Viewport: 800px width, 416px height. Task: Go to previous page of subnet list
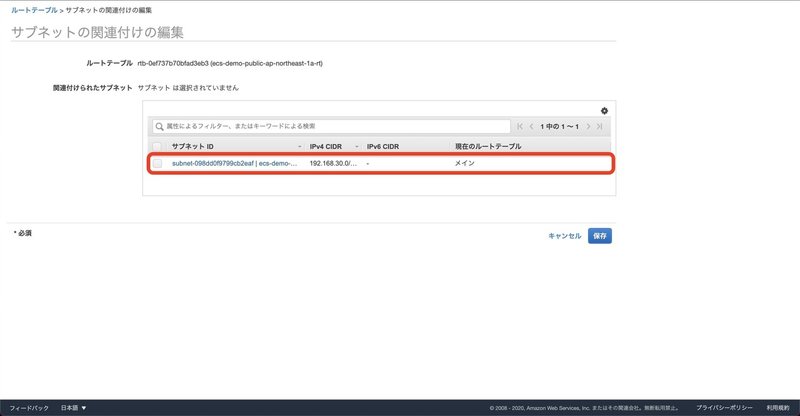531,126
